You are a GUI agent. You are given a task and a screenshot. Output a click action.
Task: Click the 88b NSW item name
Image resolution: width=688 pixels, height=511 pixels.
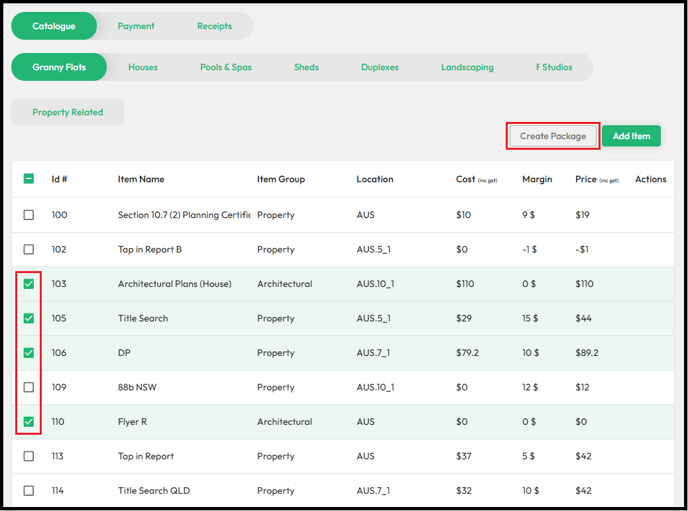(137, 387)
